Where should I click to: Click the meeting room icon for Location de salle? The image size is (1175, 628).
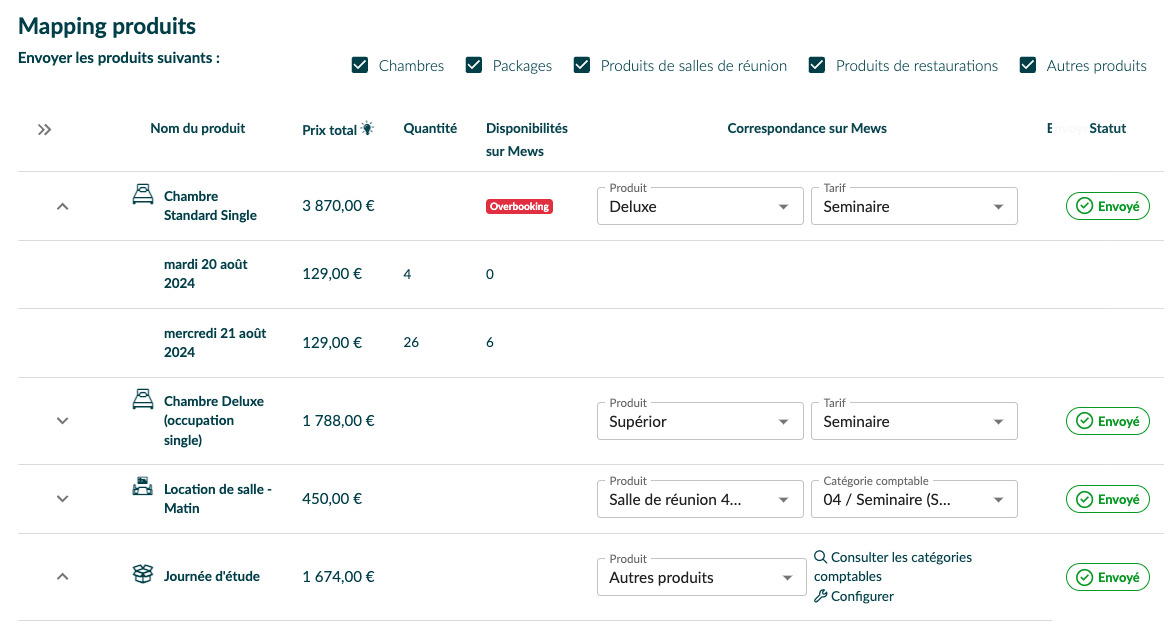point(143,488)
